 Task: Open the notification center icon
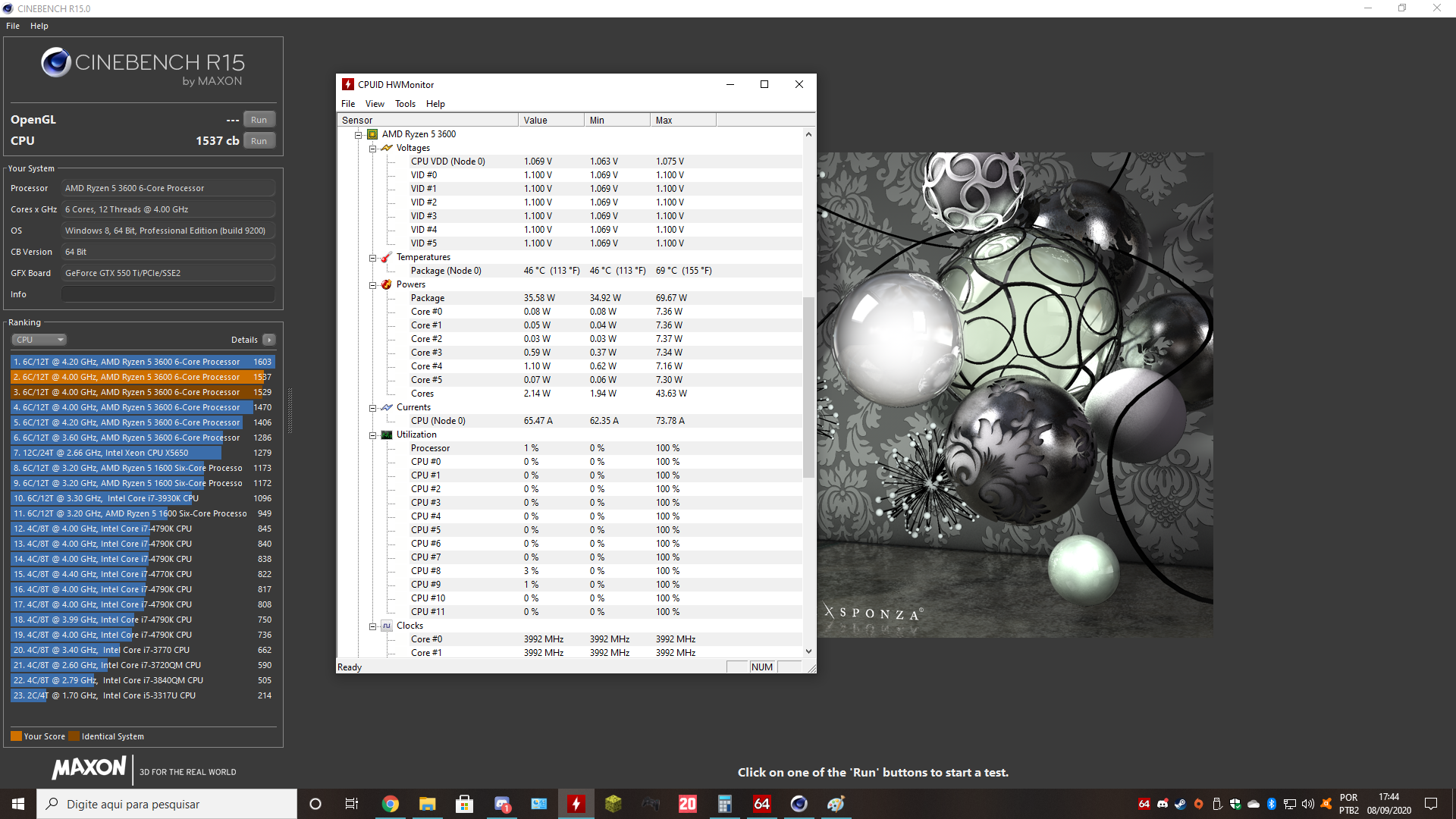1431,804
